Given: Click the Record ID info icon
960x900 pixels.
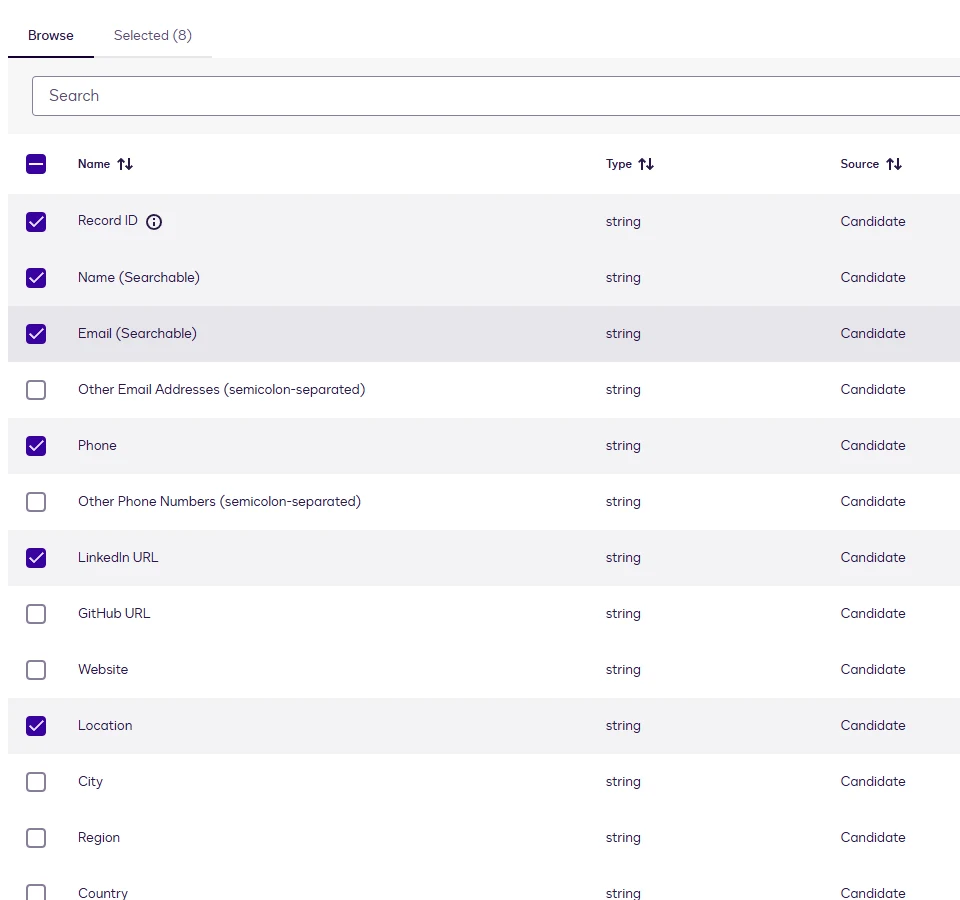Looking at the screenshot, I should pyautogui.click(x=154, y=222).
